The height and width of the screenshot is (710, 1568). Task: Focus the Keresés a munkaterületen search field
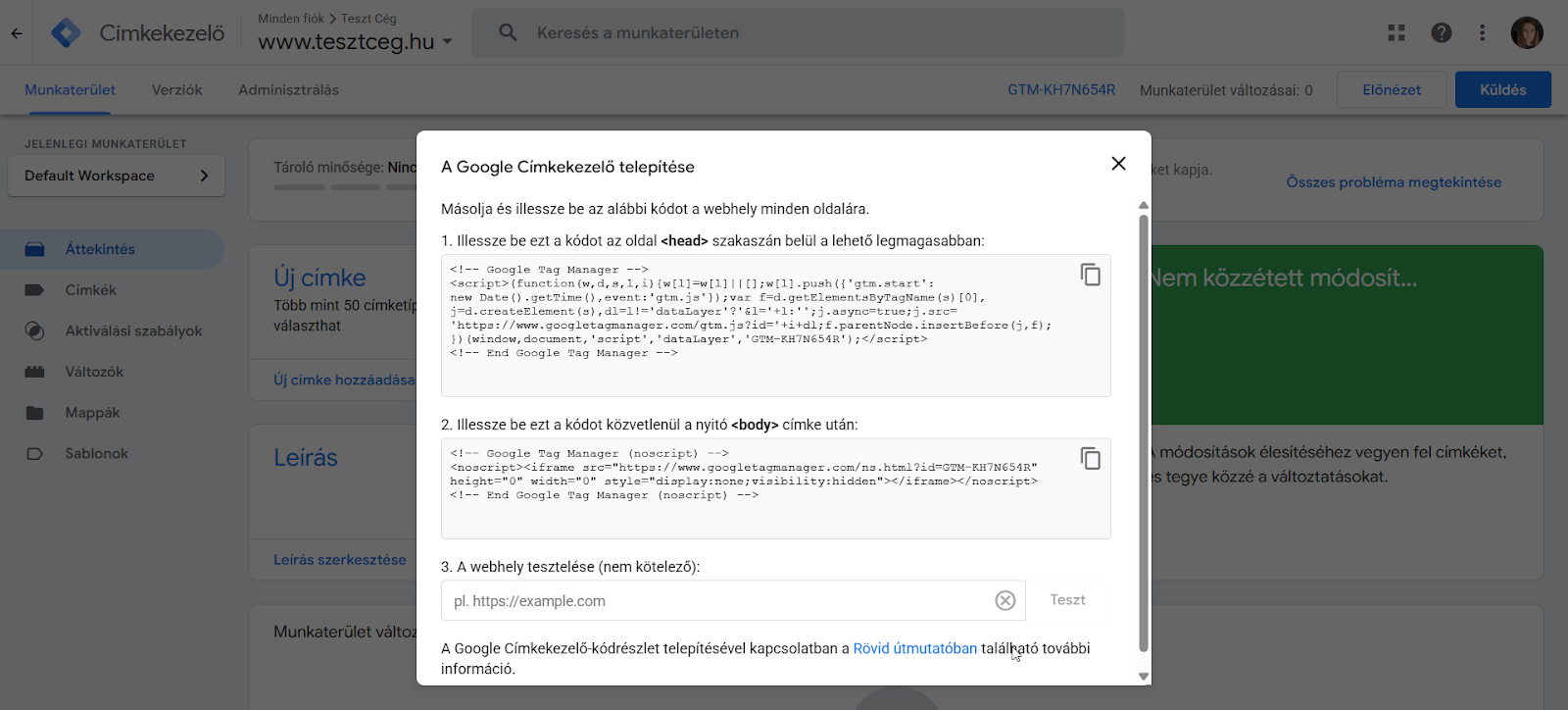click(x=798, y=32)
